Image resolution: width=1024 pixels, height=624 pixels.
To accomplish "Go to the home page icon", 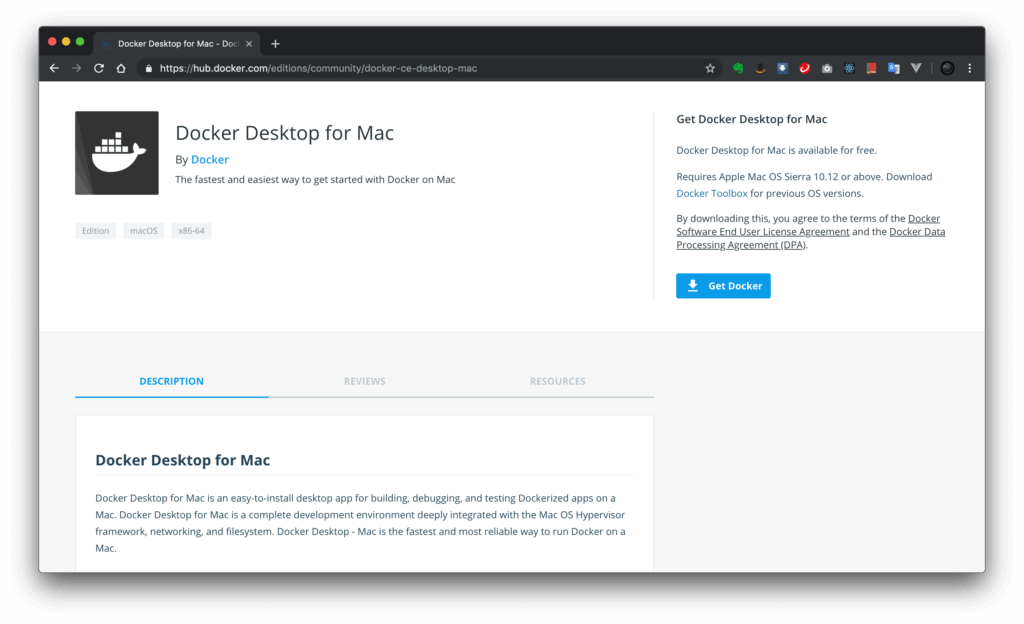I will tap(121, 68).
